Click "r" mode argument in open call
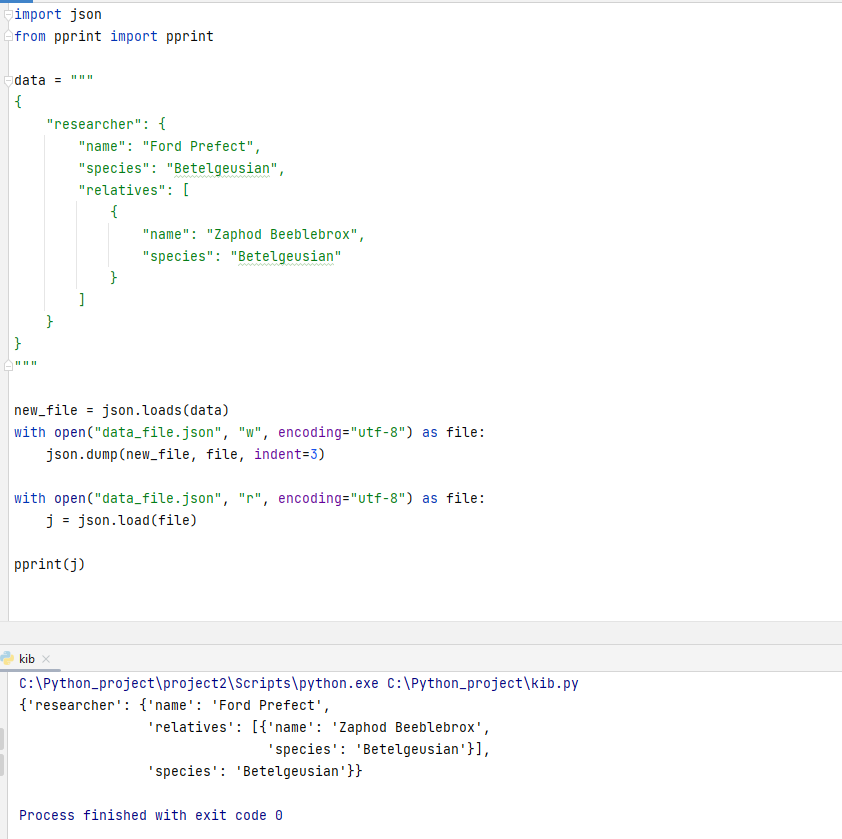Image resolution: width=842 pixels, height=839 pixels. tap(250, 498)
